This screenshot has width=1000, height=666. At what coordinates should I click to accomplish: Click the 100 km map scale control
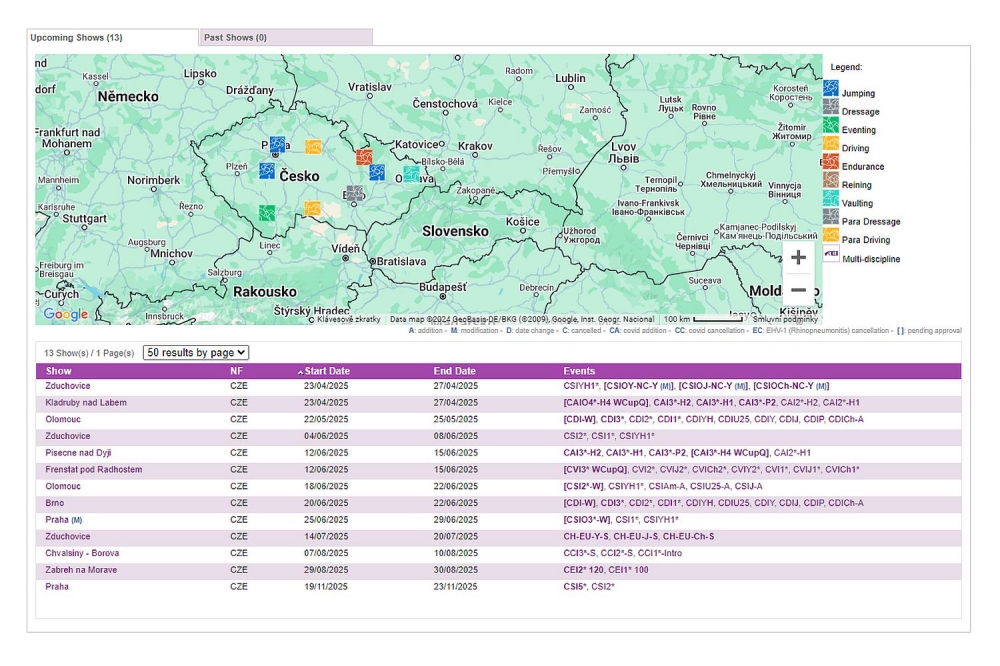pos(703,319)
